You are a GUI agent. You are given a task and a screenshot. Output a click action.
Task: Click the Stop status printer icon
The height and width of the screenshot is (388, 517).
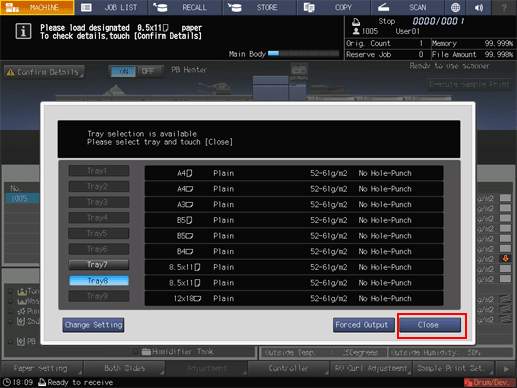point(356,22)
